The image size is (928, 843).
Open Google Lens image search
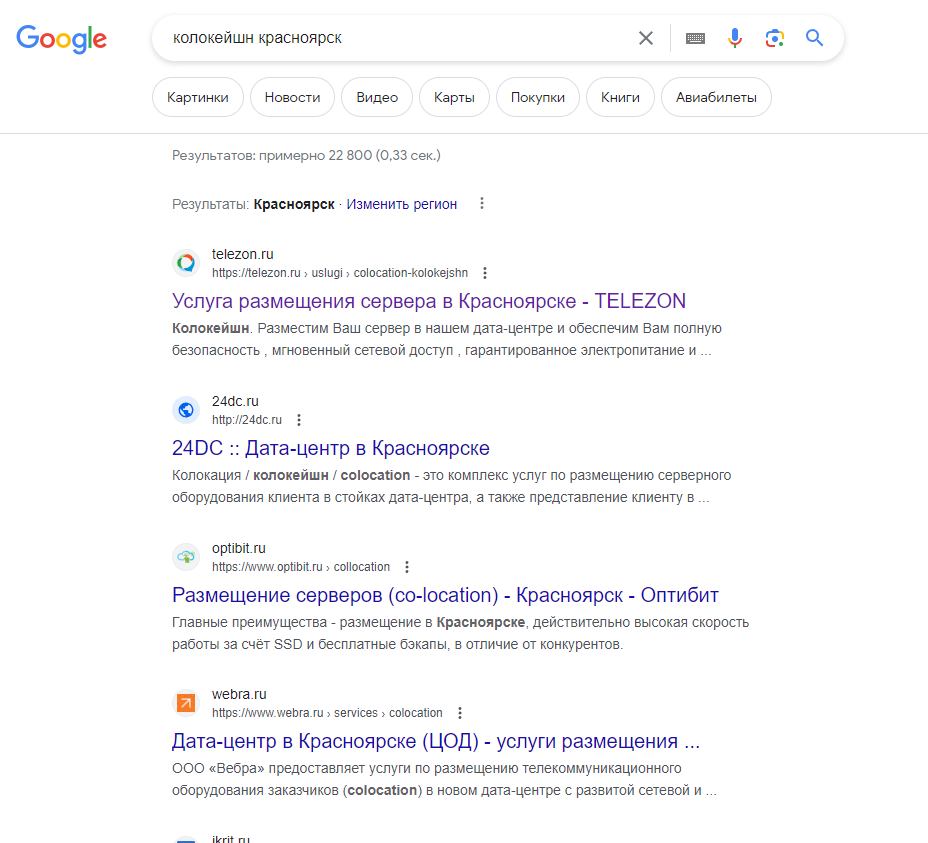point(774,37)
